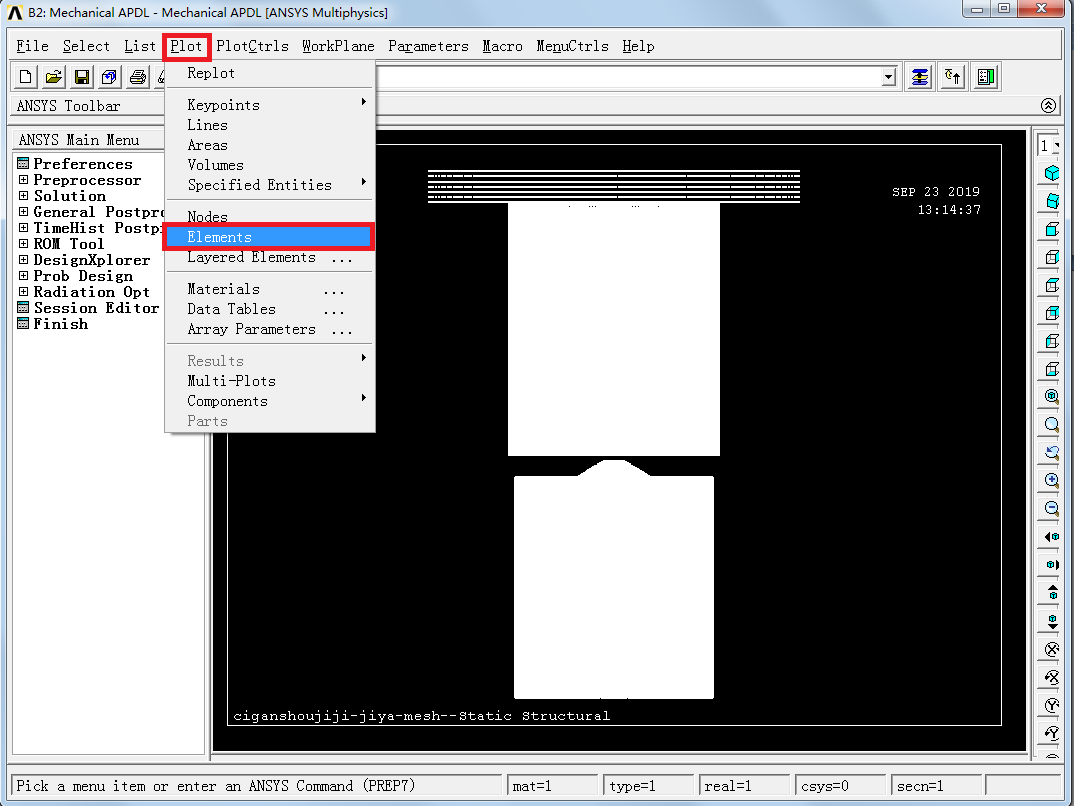
Task: Save the database with floppy icon
Action: click(x=82, y=77)
